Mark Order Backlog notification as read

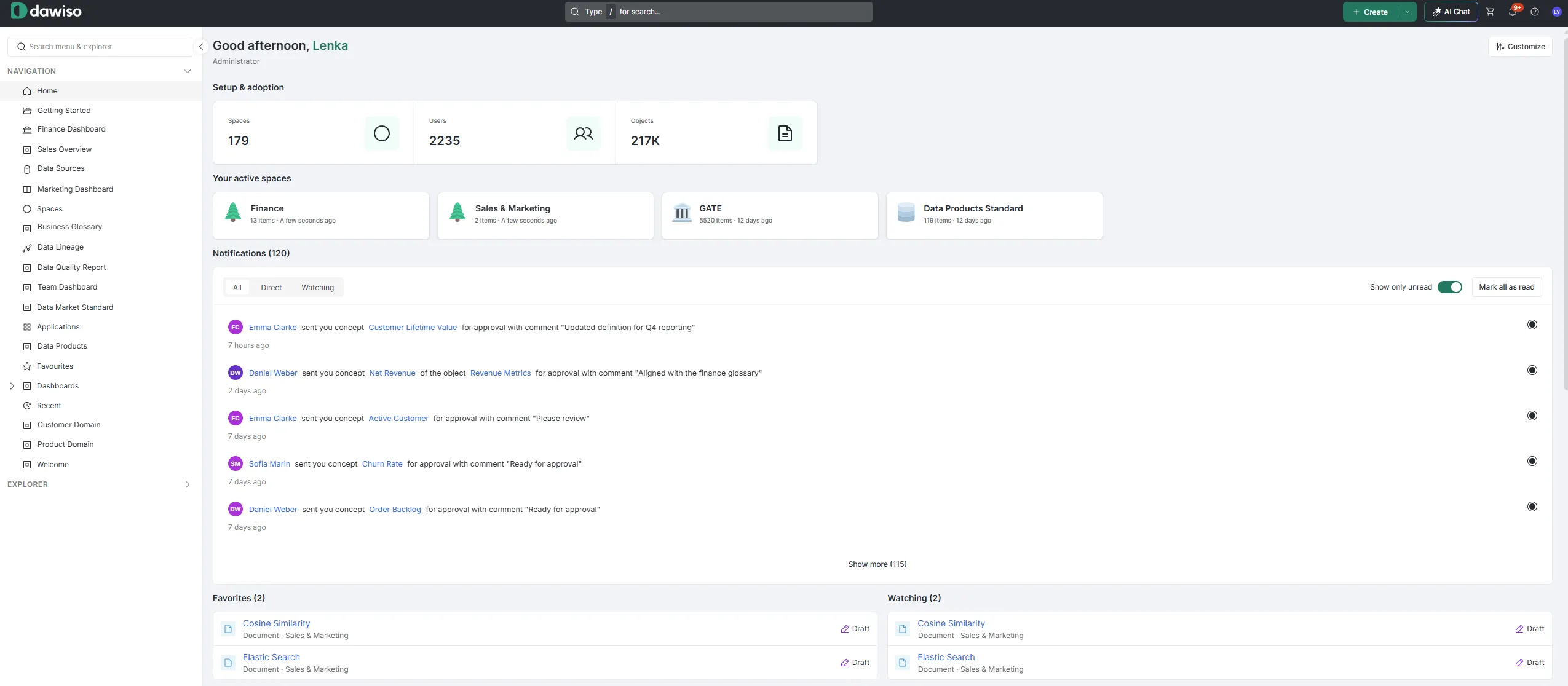1532,507
